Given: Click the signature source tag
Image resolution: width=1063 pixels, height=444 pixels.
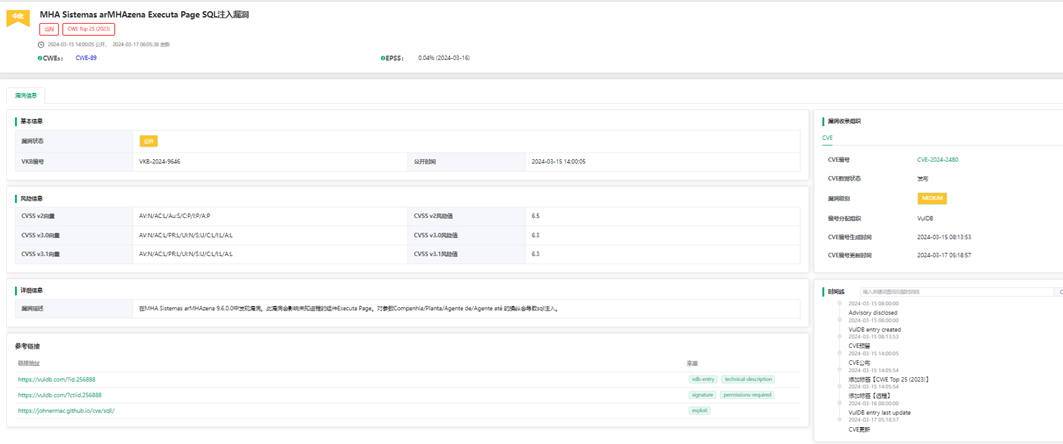Looking at the screenshot, I should (702, 395).
